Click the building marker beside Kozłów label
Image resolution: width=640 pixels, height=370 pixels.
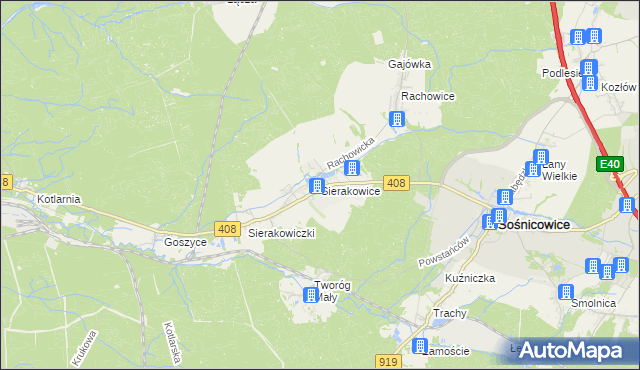(x=590, y=83)
